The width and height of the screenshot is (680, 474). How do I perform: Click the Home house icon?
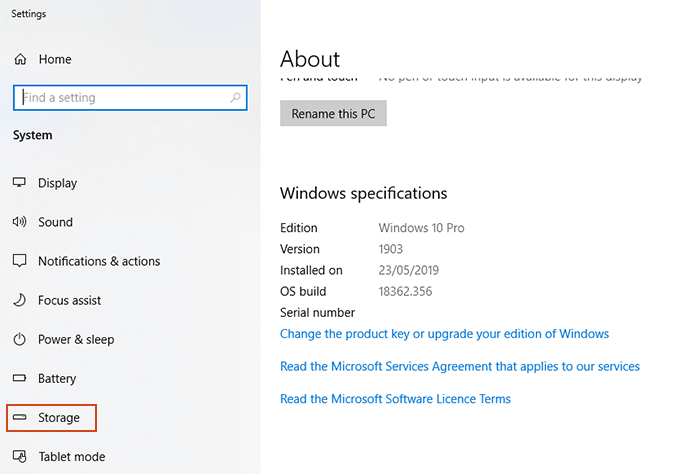(x=19, y=60)
